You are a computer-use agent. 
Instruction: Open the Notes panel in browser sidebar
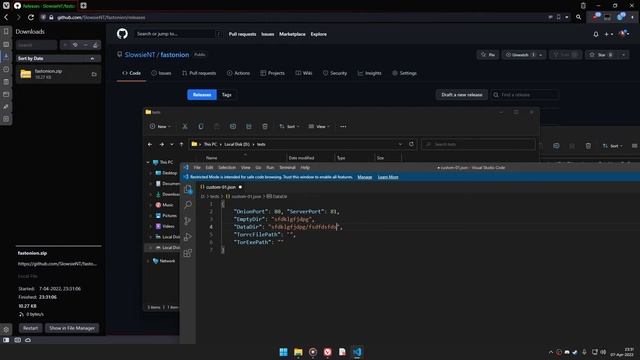[6, 82]
